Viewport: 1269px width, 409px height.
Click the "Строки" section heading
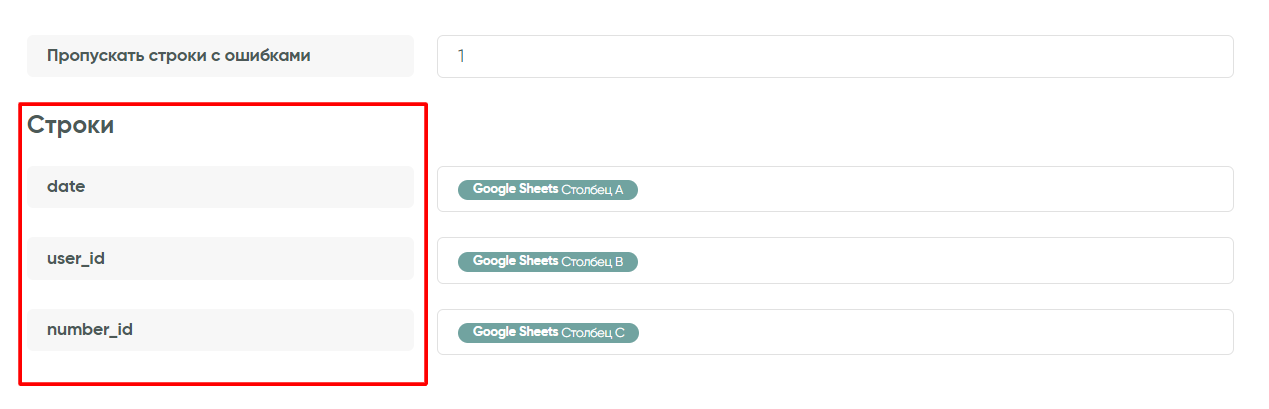point(70,125)
